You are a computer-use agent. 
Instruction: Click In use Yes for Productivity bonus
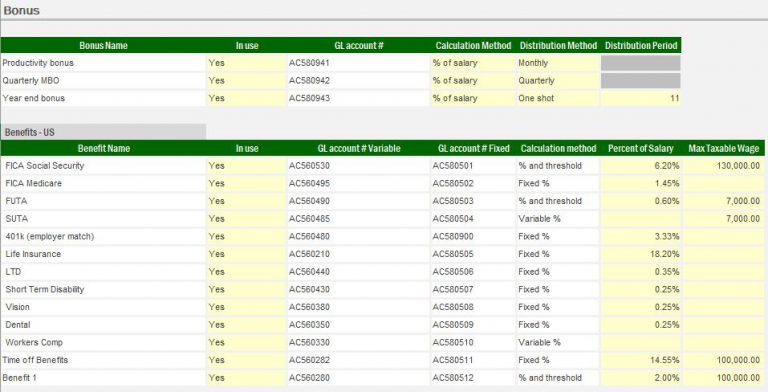point(246,63)
